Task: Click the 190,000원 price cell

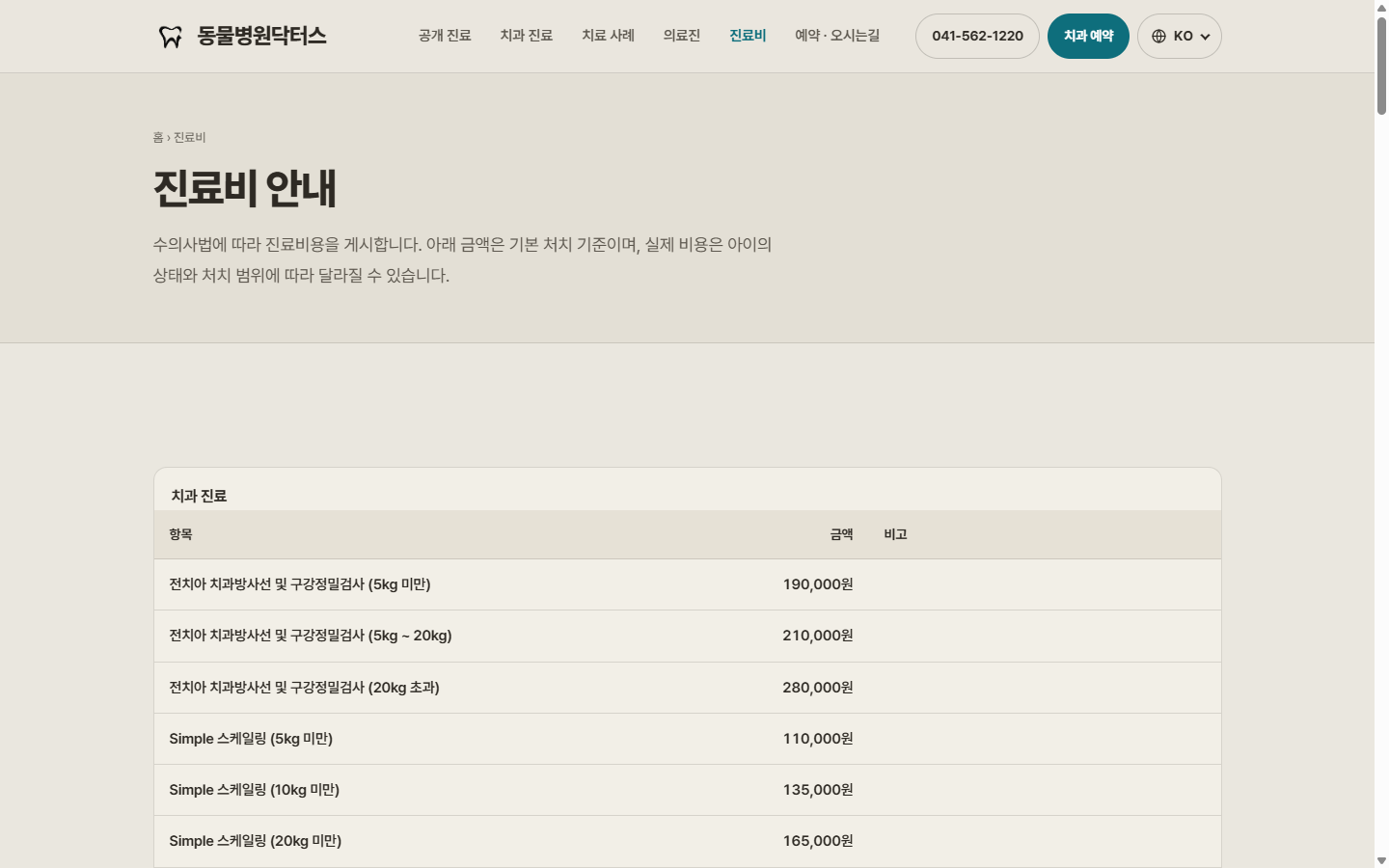Action: (818, 584)
